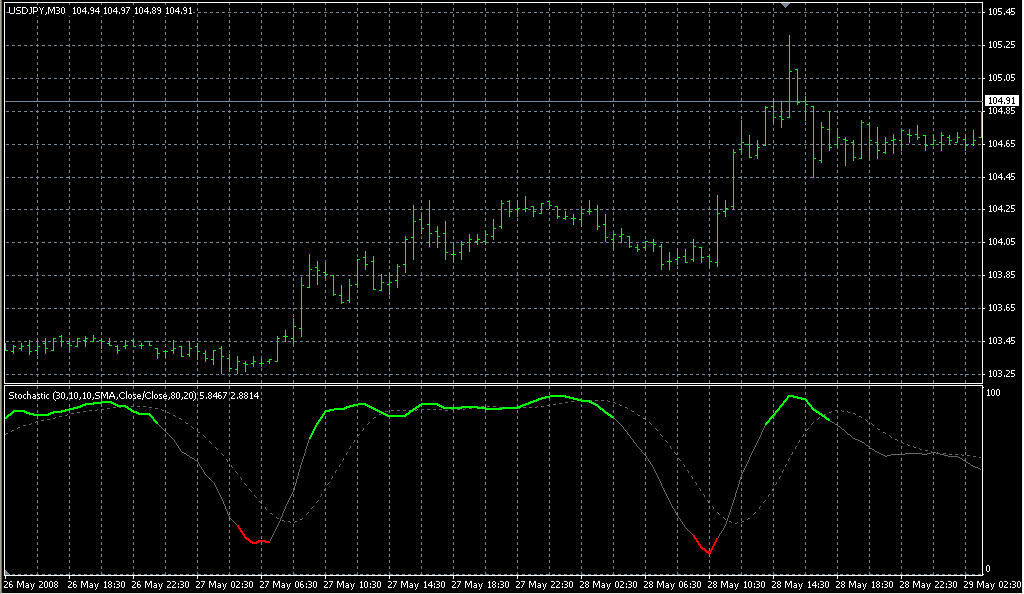Viewport: 1024px width, 594px height.
Task: Click the 104.05 price axis label
Action: coord(1000,242)
